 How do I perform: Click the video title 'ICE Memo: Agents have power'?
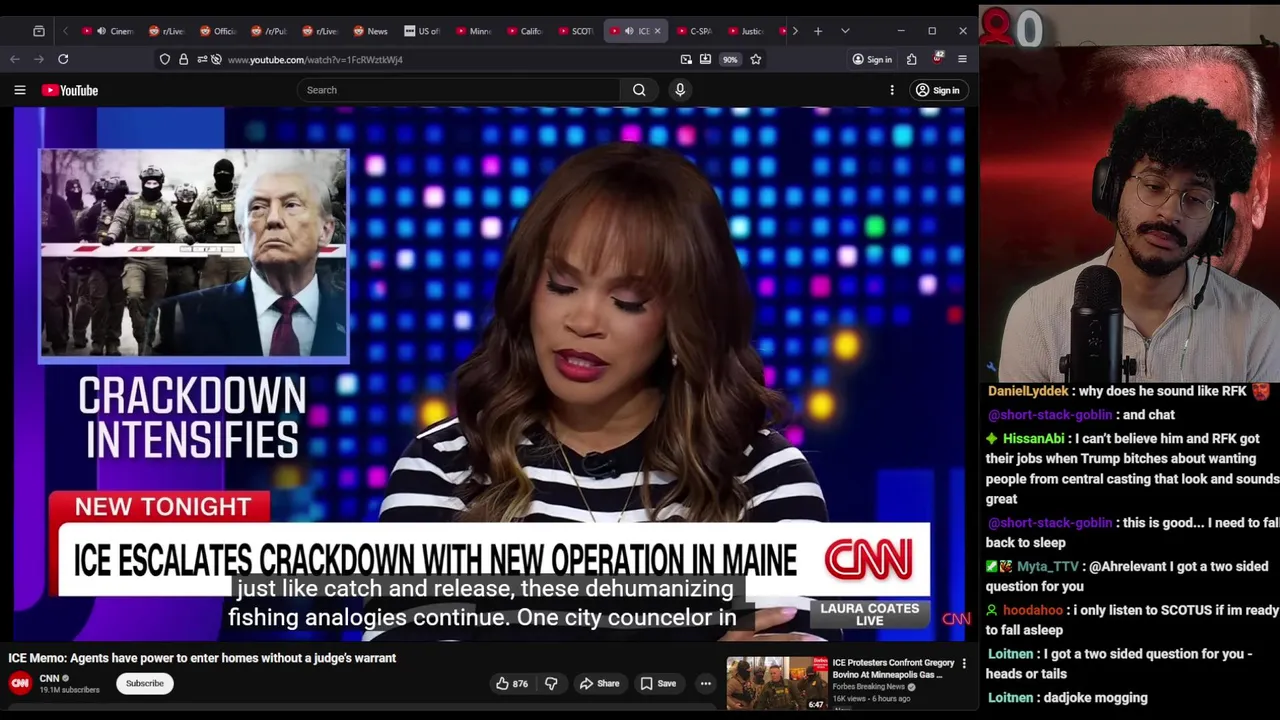coord(202,658)
